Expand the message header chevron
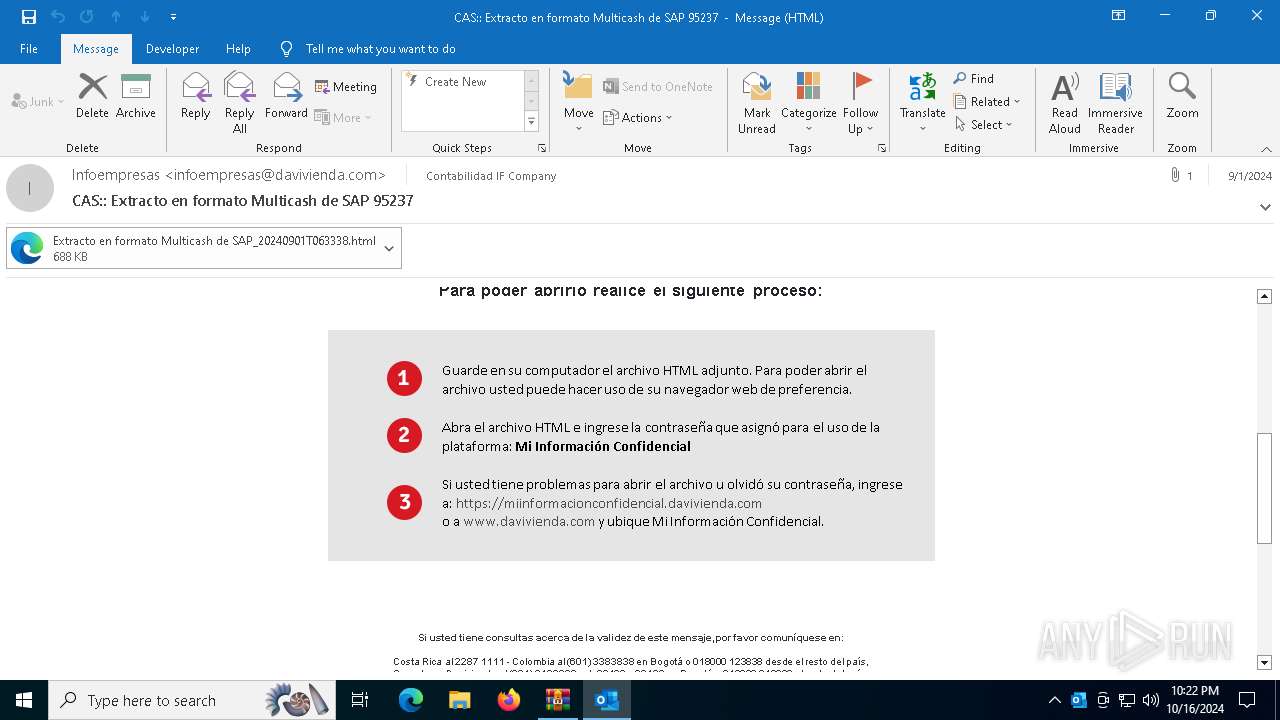 coord(1265,207)
